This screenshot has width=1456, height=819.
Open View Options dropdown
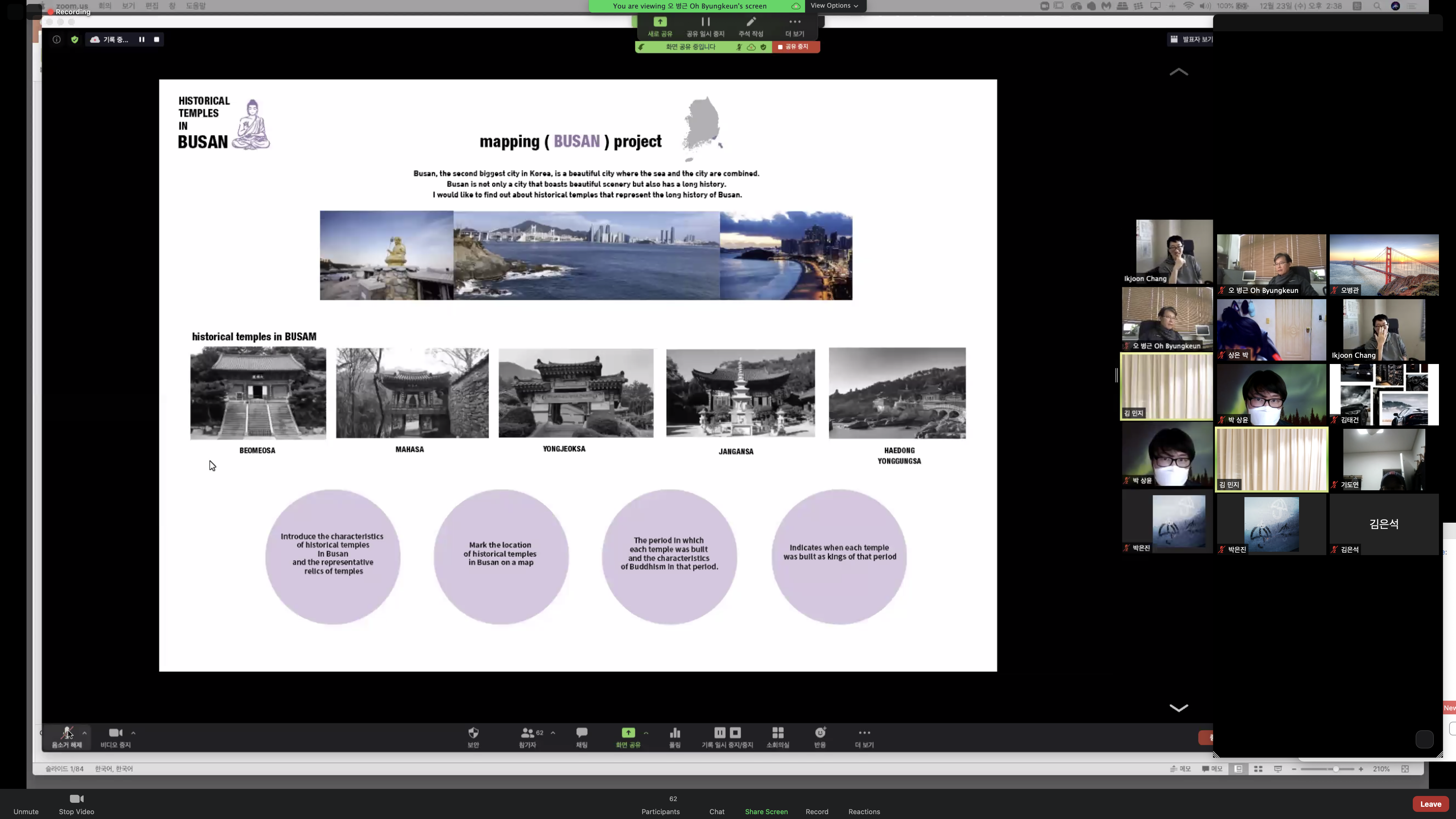click(x=834, y=6)
